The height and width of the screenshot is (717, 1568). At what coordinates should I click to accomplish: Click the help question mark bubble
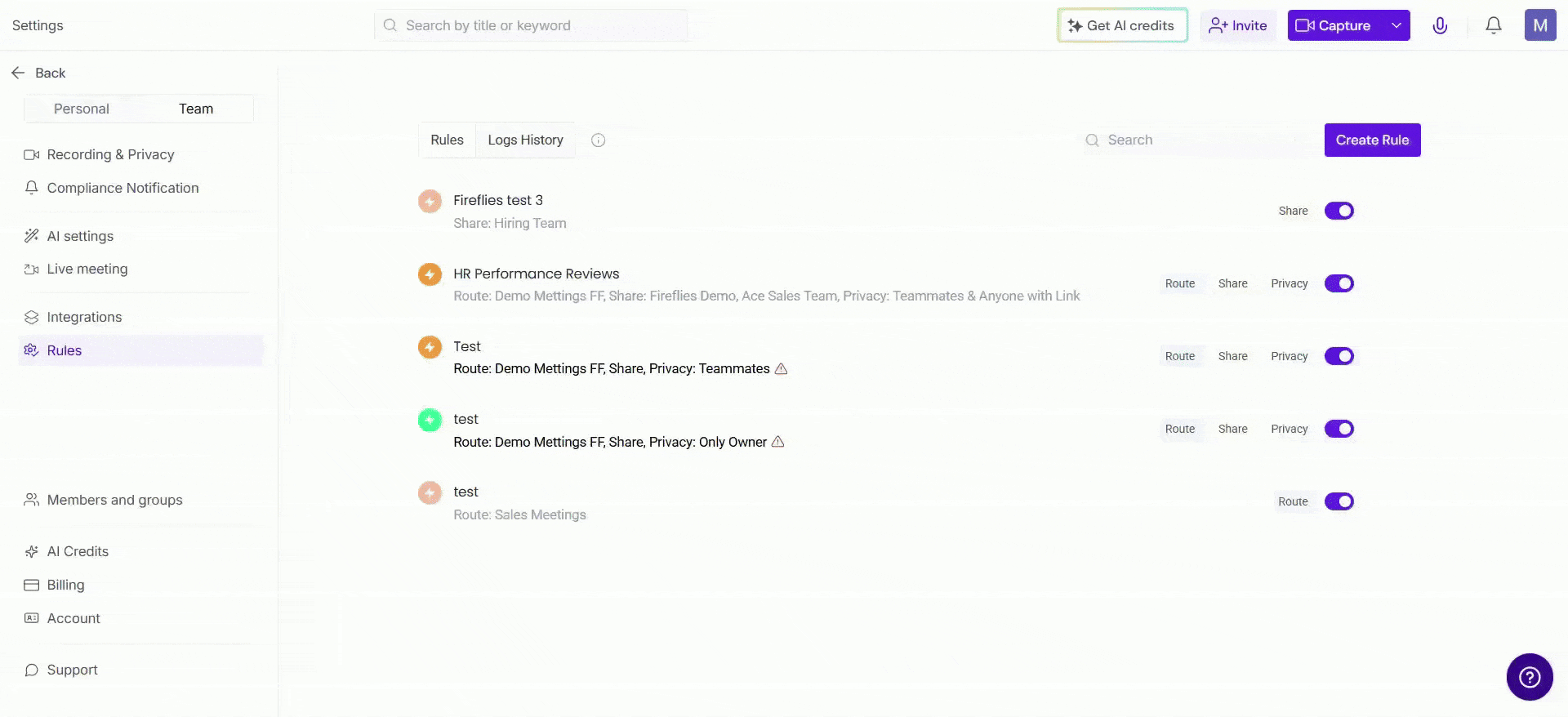pyautogui.click(x=1530, y=677)
